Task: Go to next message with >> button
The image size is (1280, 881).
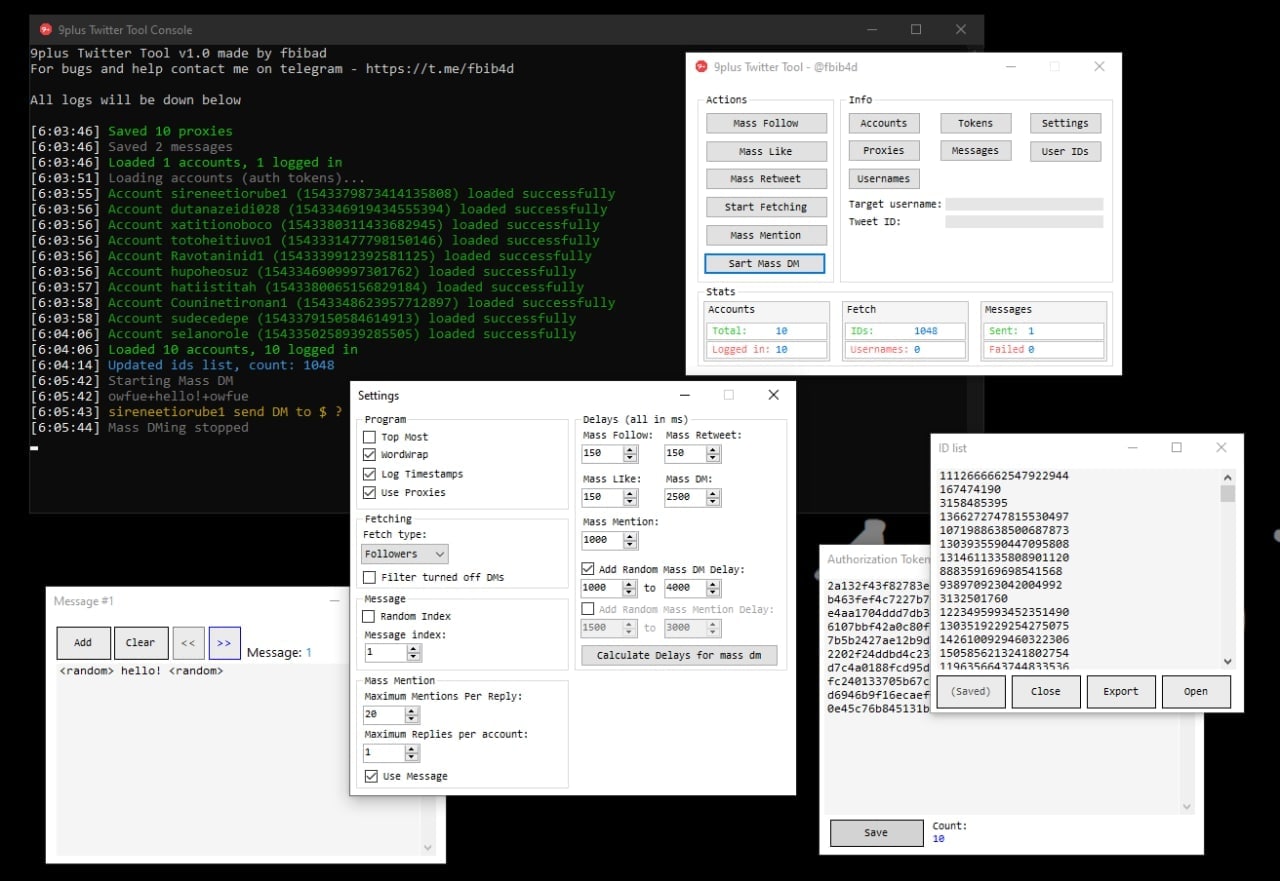Action: (224, 643)
